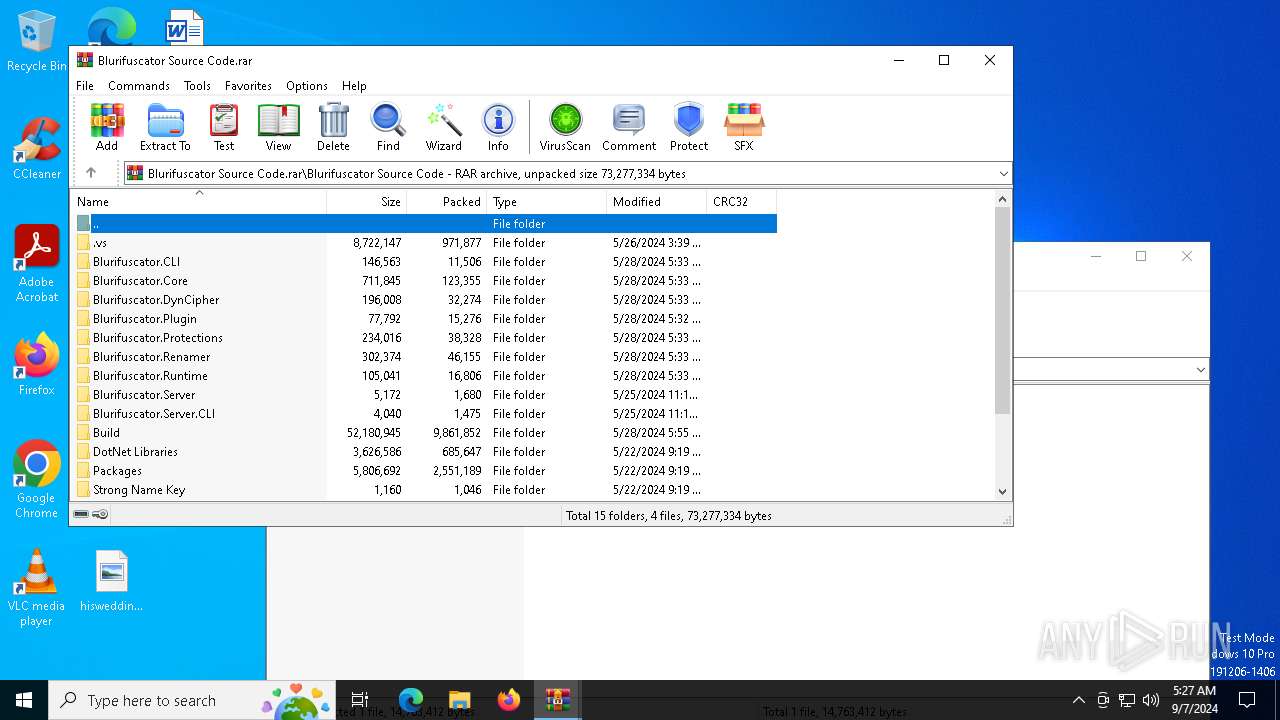Click the Delete trash icon
The height and width of the screenshot is (720, 1280).
click(x=333, y=127)
